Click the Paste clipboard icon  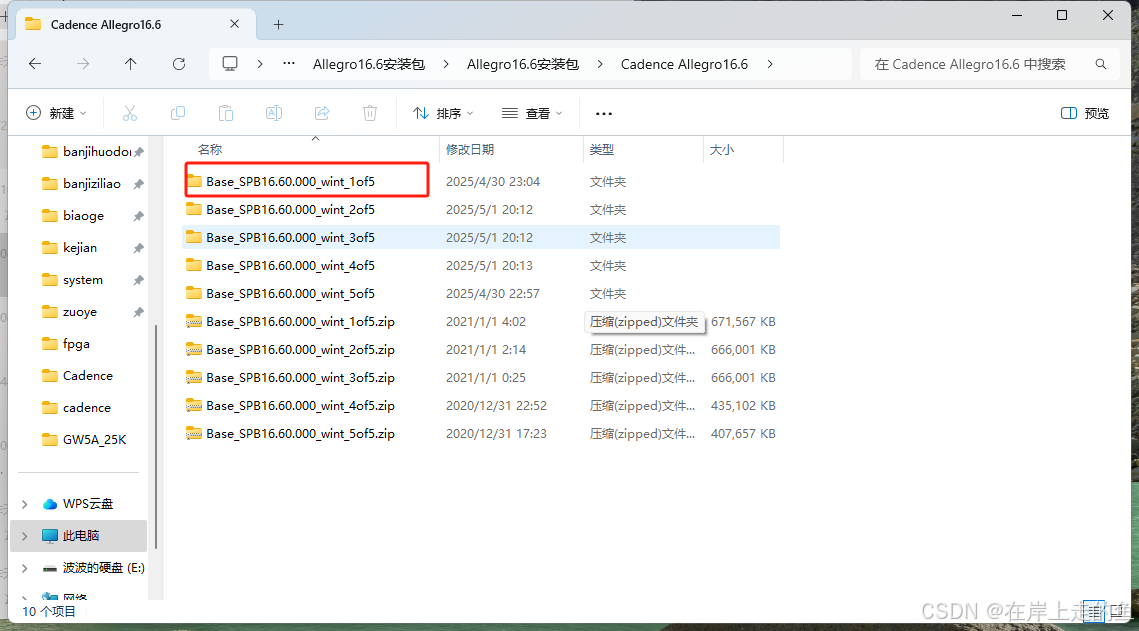[x=226, y=113]
